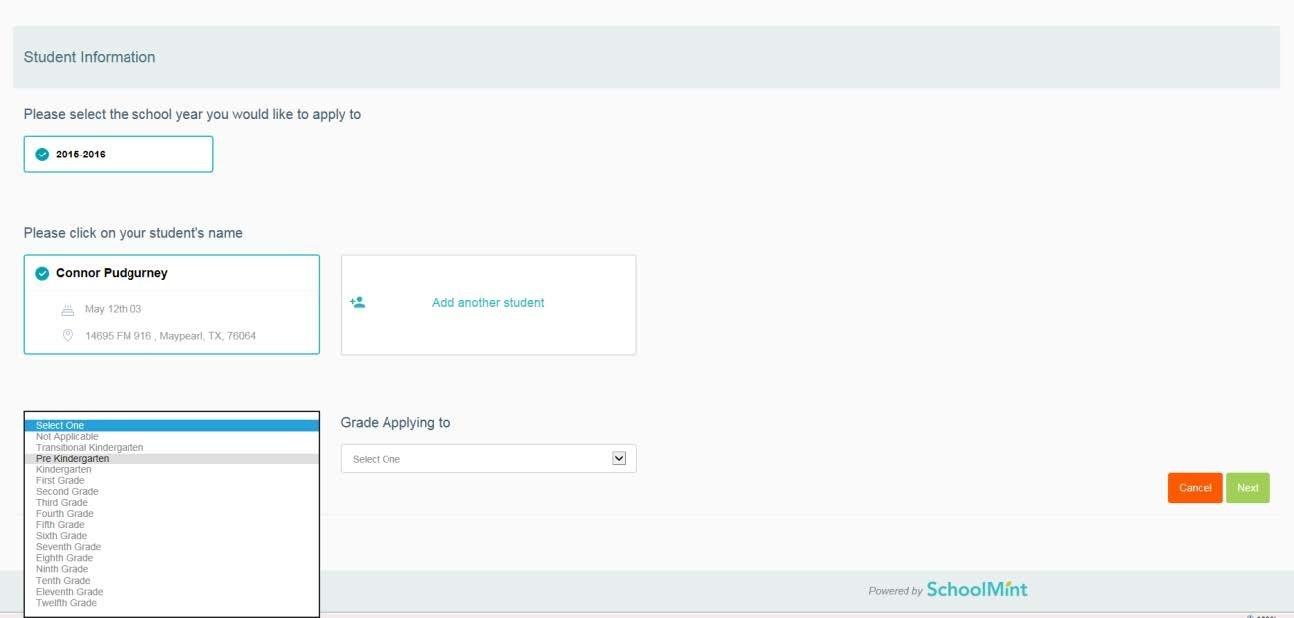Click the location pin icon on student card

67,335
